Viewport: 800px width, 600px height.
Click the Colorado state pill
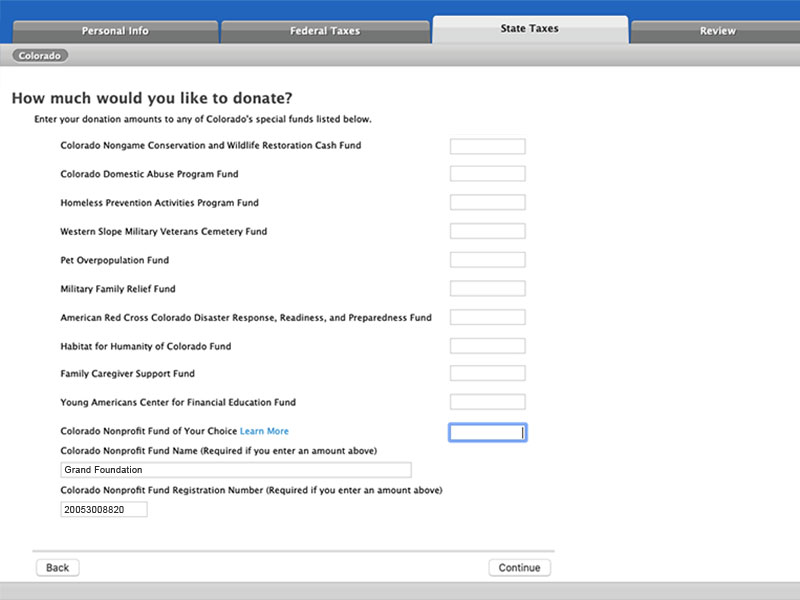coord(40,56)
